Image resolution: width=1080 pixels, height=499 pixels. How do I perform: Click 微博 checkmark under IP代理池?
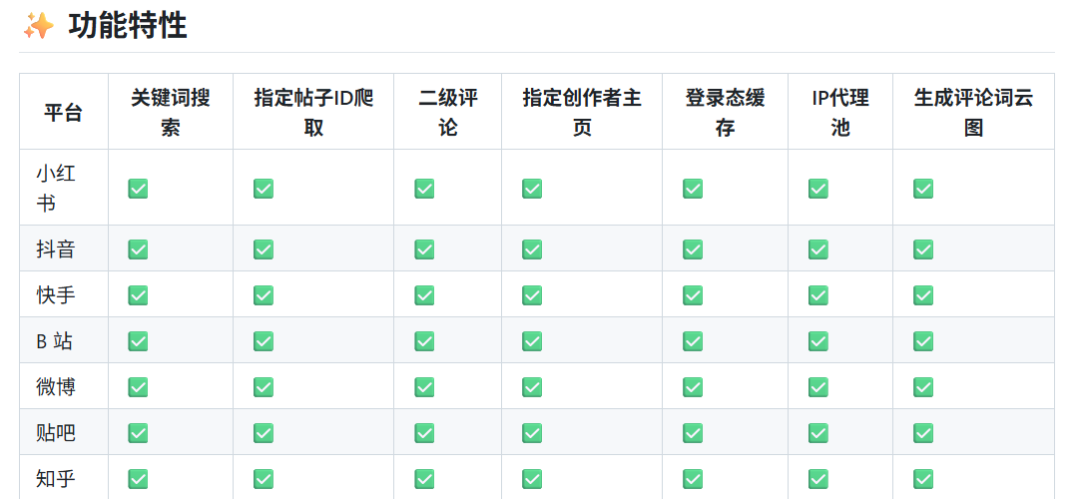pos(818,387)
